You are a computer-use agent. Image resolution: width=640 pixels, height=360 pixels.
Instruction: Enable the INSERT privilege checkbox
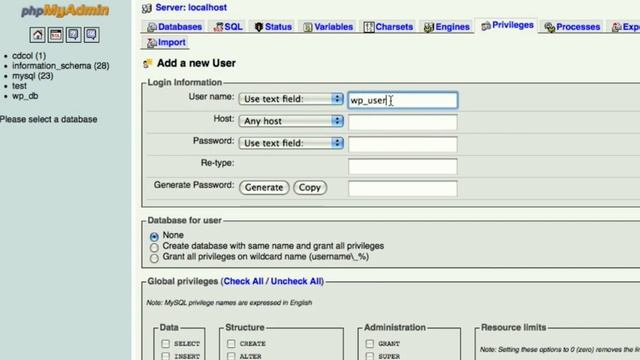[x=165, y=356]
